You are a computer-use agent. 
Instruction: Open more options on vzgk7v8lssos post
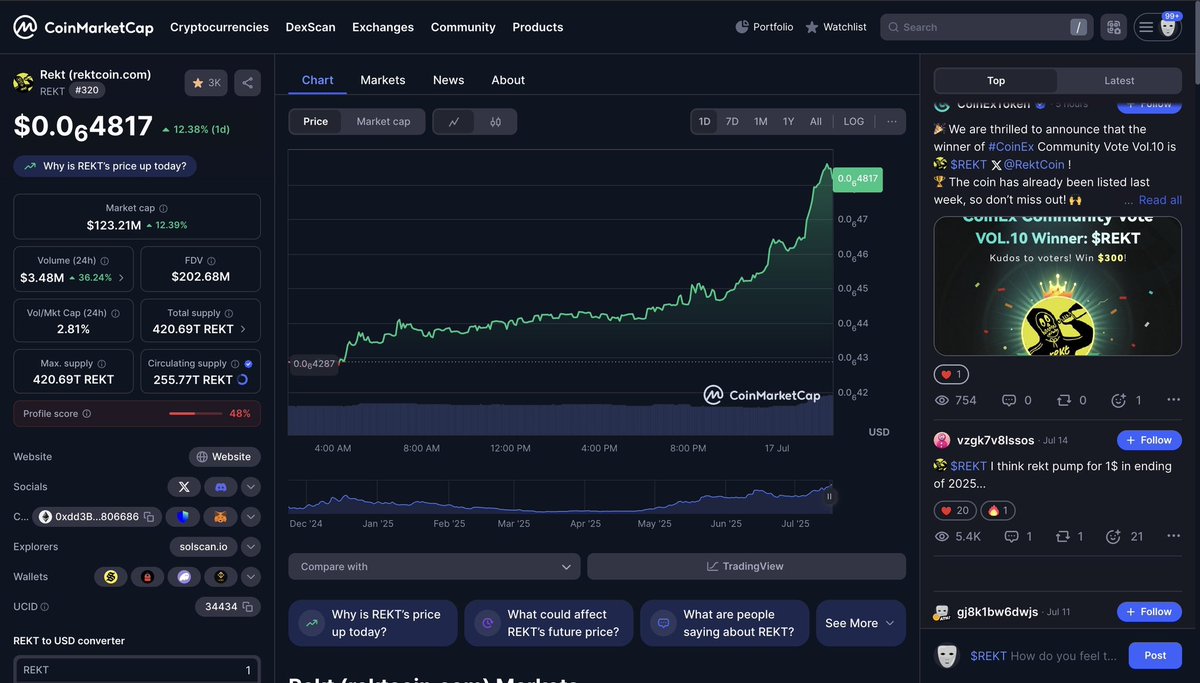pos(1174,537)
